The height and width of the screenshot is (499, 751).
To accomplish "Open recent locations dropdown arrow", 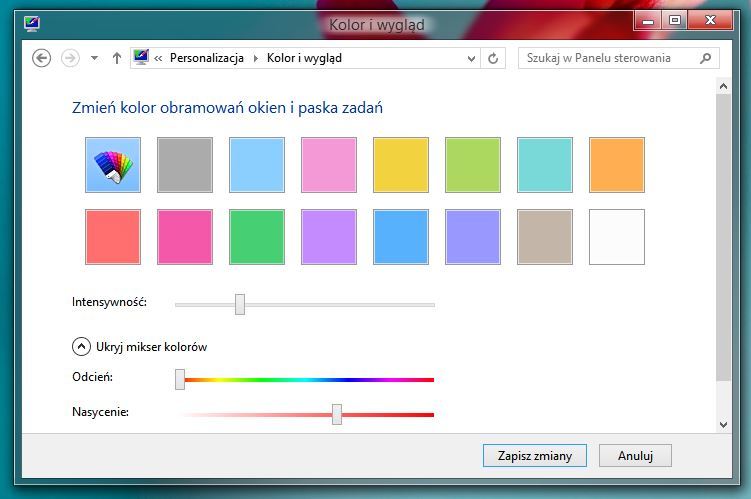I will click(x=94, y=58).
